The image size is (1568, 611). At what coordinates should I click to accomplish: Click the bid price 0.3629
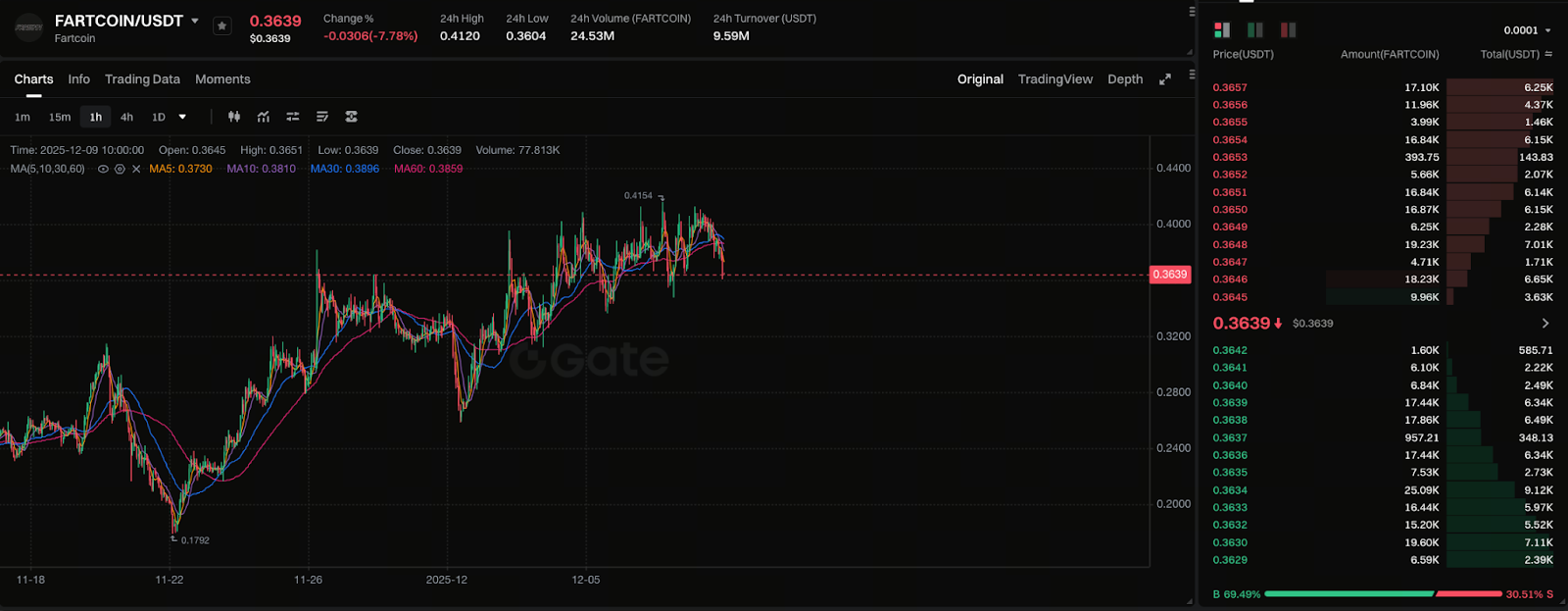(x=1230, y=560)
